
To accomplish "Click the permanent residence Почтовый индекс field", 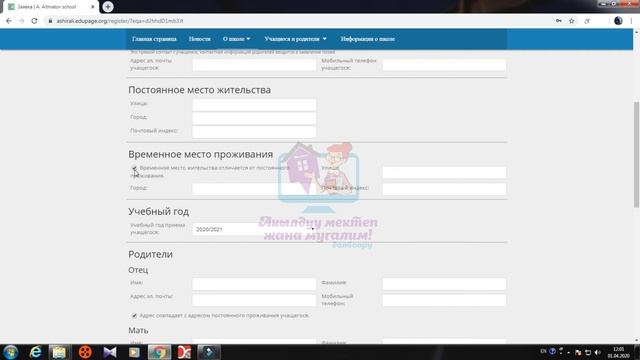I will (254, 132).
